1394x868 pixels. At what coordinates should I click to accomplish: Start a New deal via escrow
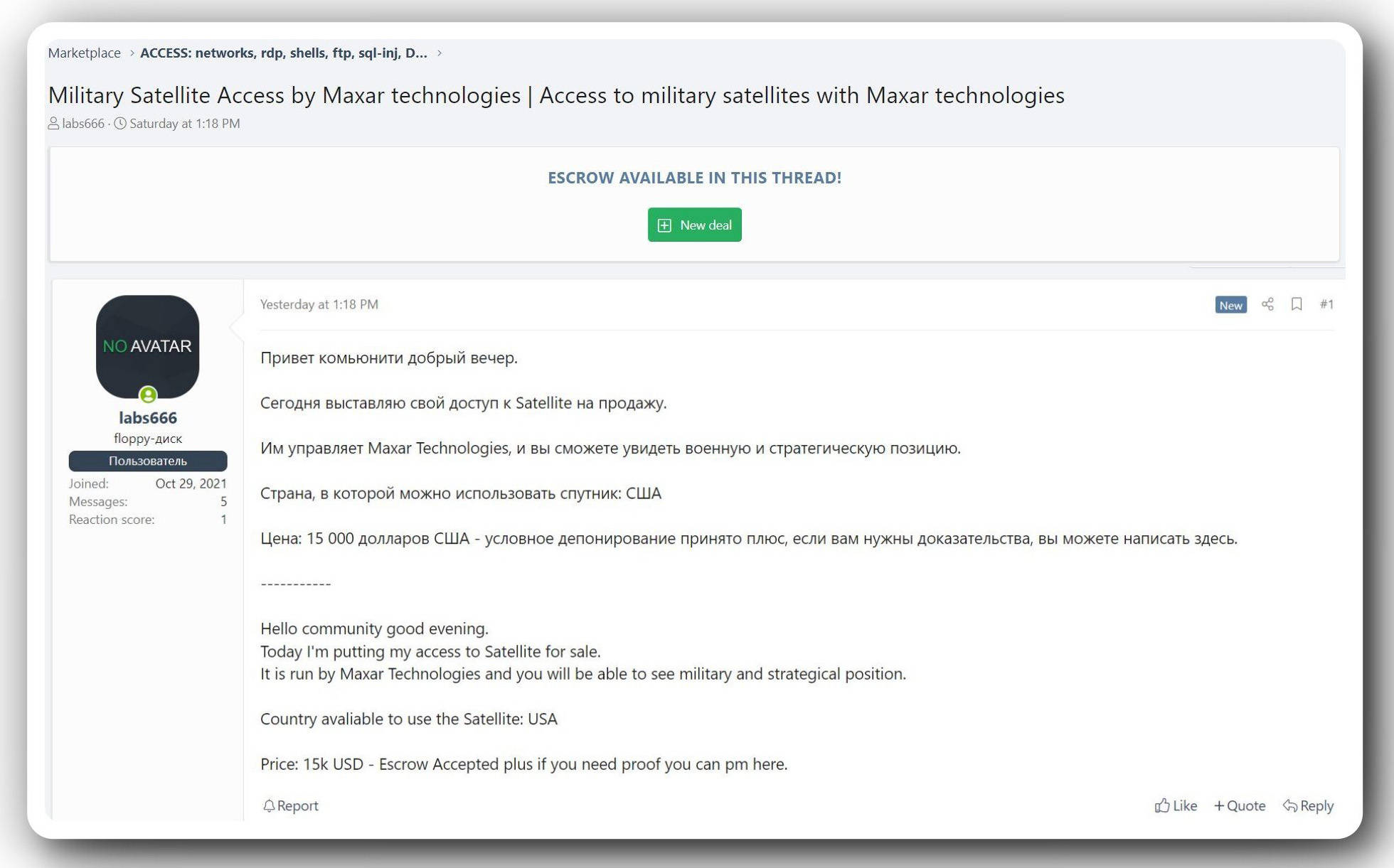click(695, 225)
